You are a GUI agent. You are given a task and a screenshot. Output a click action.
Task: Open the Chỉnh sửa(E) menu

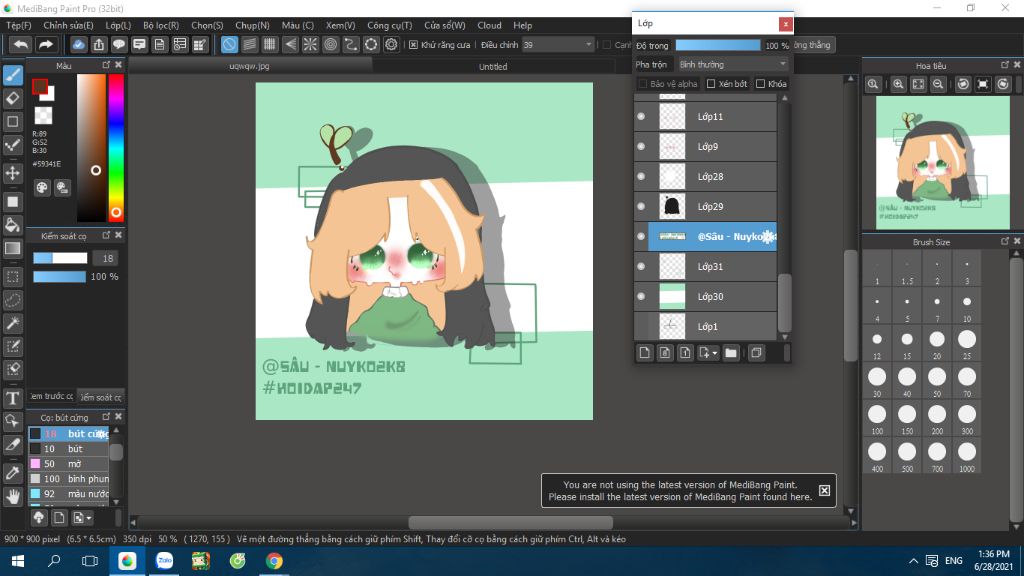[68, 25]
